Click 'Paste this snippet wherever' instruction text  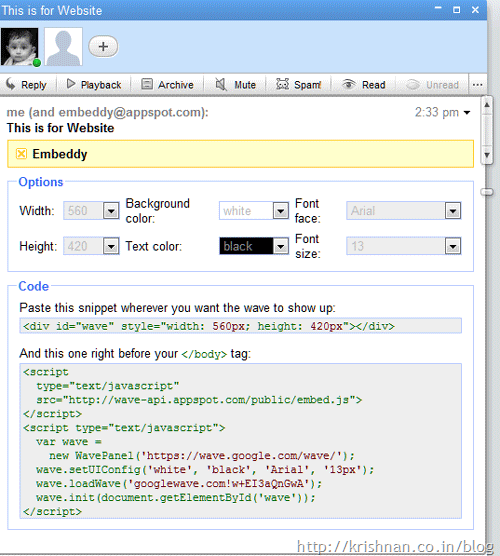(177, 308)
